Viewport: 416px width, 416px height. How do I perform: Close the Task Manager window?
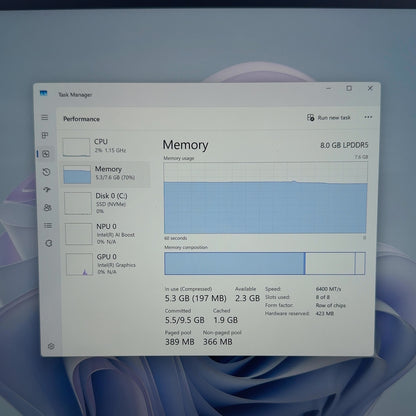coord(370,88)
